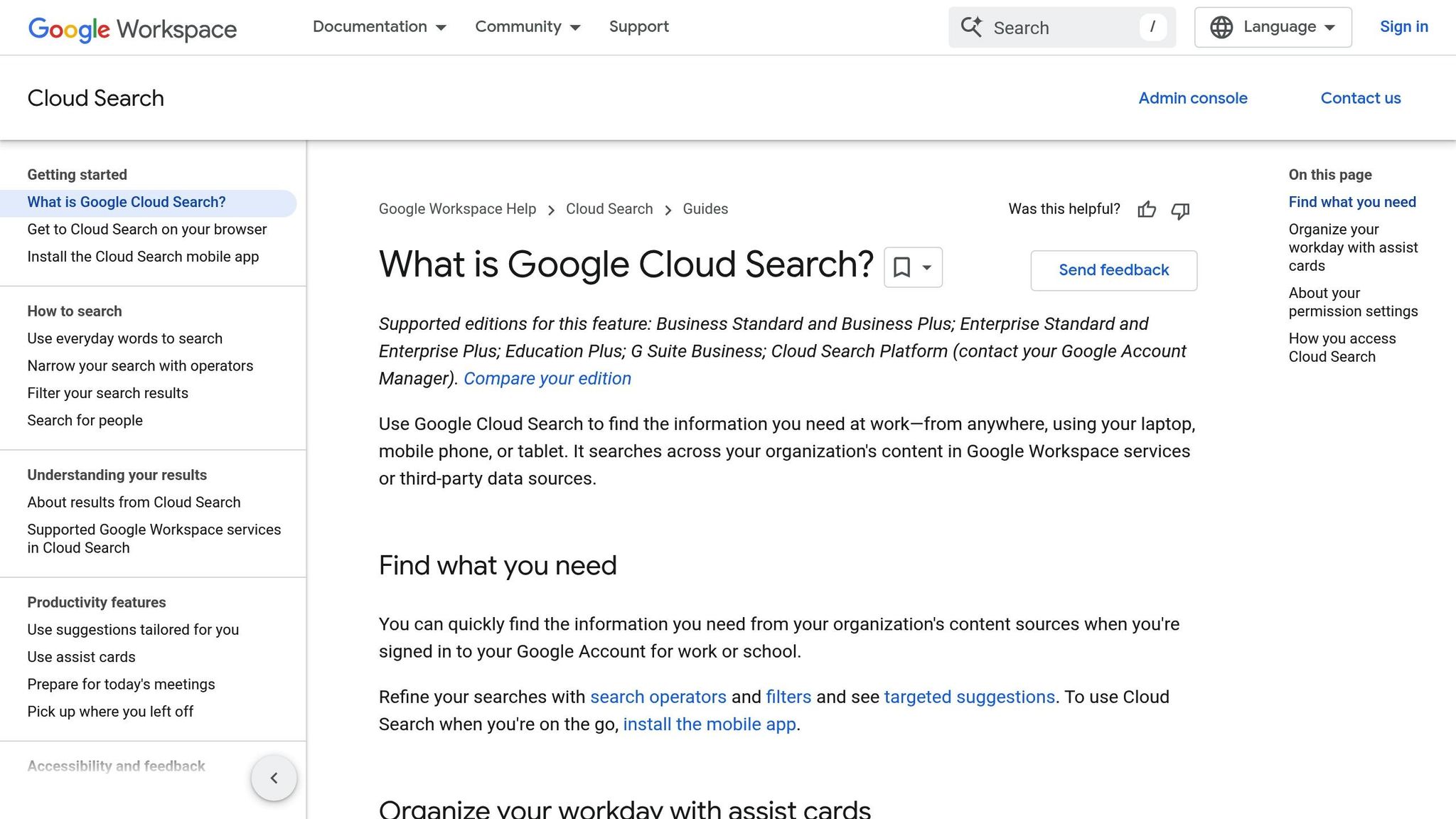Viewport: 1456px width, 819px height.
Task: Open About results from Cloud Search
Action: (x=134, y=503)
